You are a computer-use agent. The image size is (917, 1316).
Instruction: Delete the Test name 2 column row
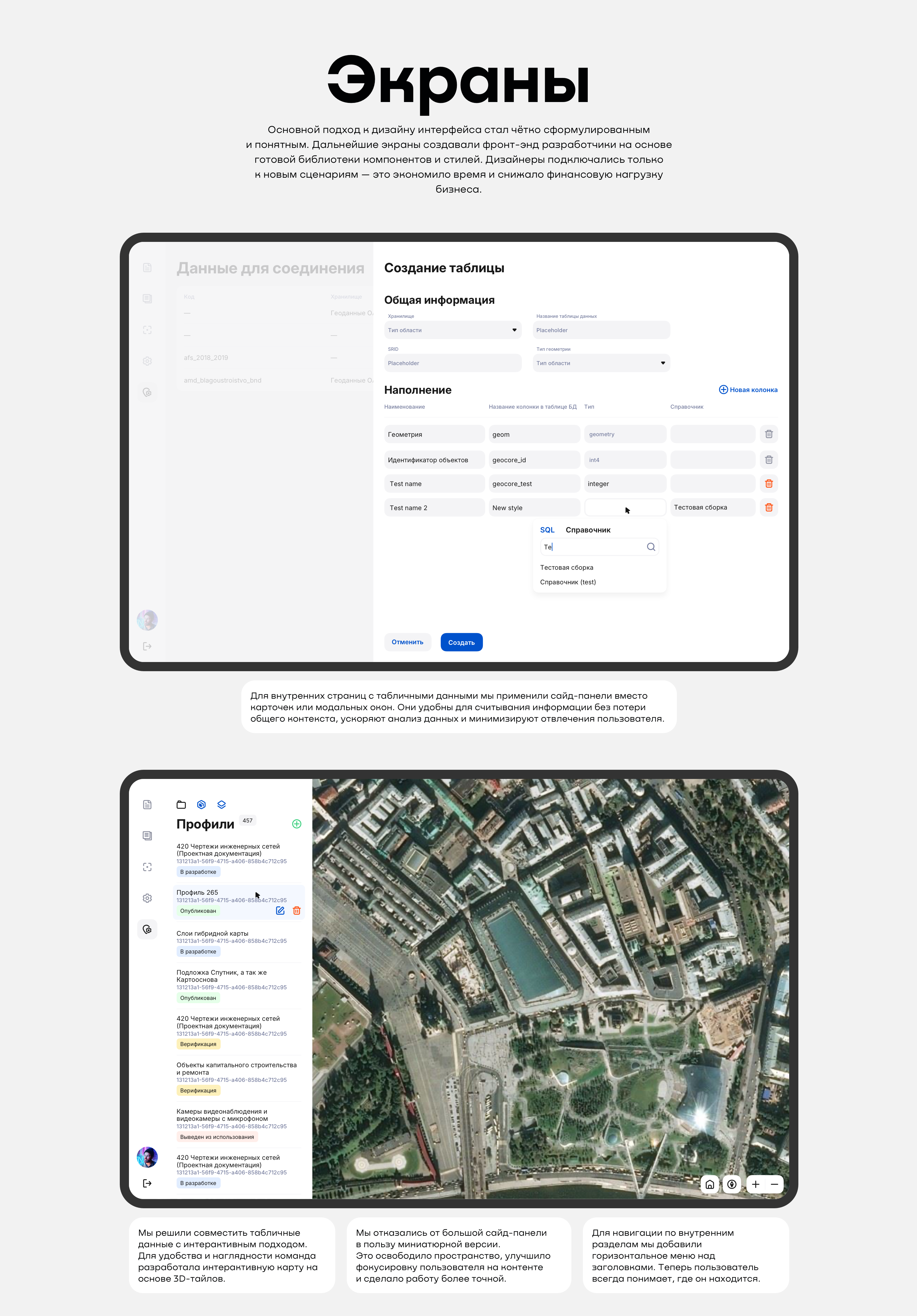click(769, 507)
